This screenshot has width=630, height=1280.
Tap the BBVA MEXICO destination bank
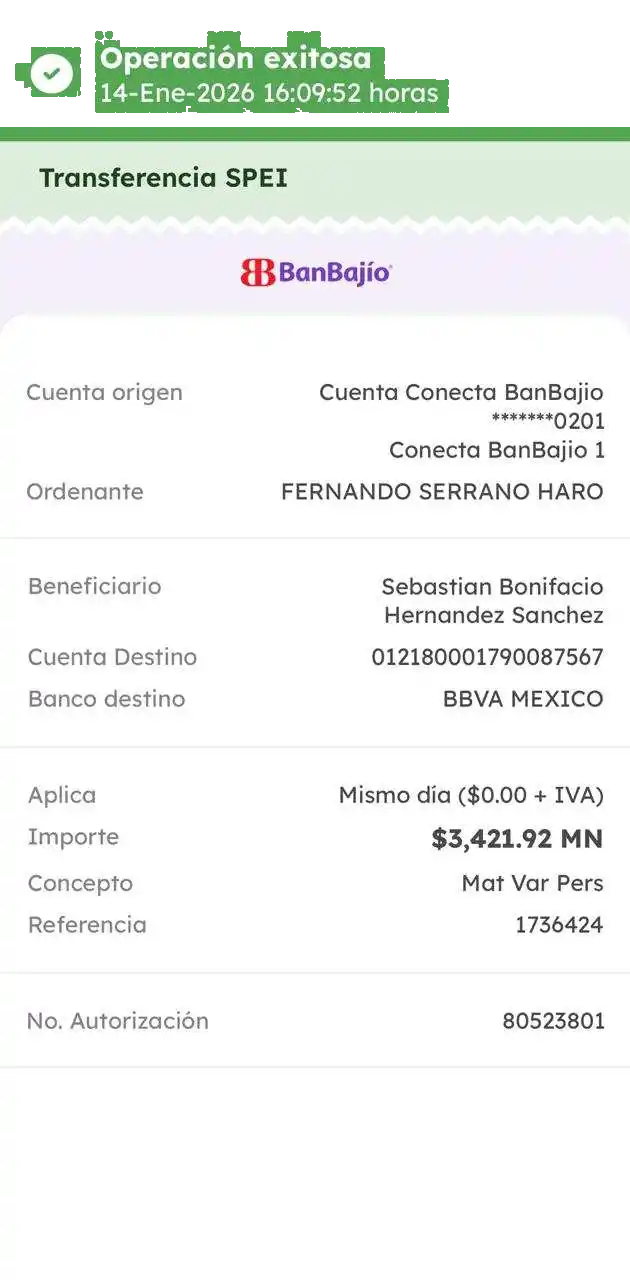pyautogui.click(x=523, y=699)
